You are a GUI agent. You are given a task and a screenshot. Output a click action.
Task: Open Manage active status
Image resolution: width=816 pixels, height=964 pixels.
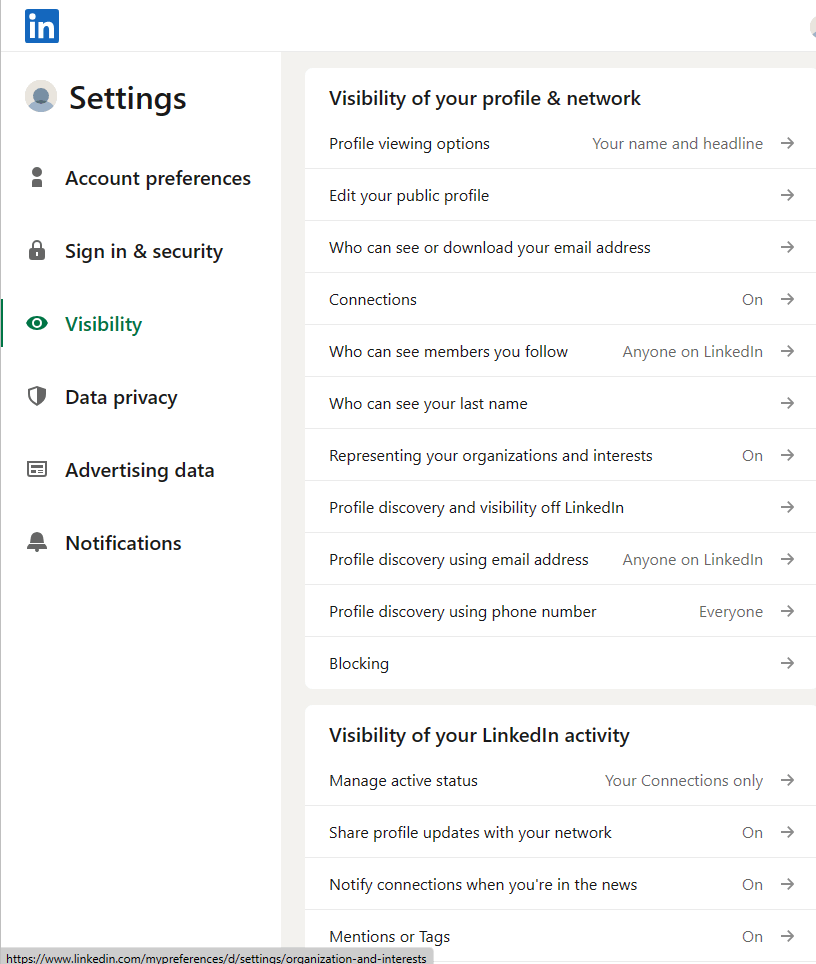point(560,780)
